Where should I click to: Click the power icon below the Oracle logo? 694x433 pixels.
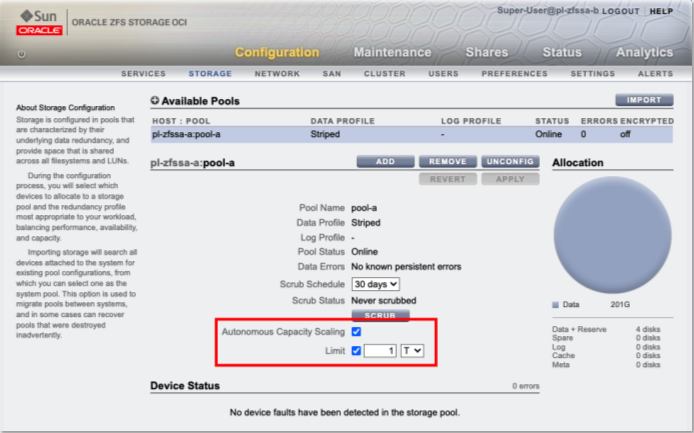(21, 54)
